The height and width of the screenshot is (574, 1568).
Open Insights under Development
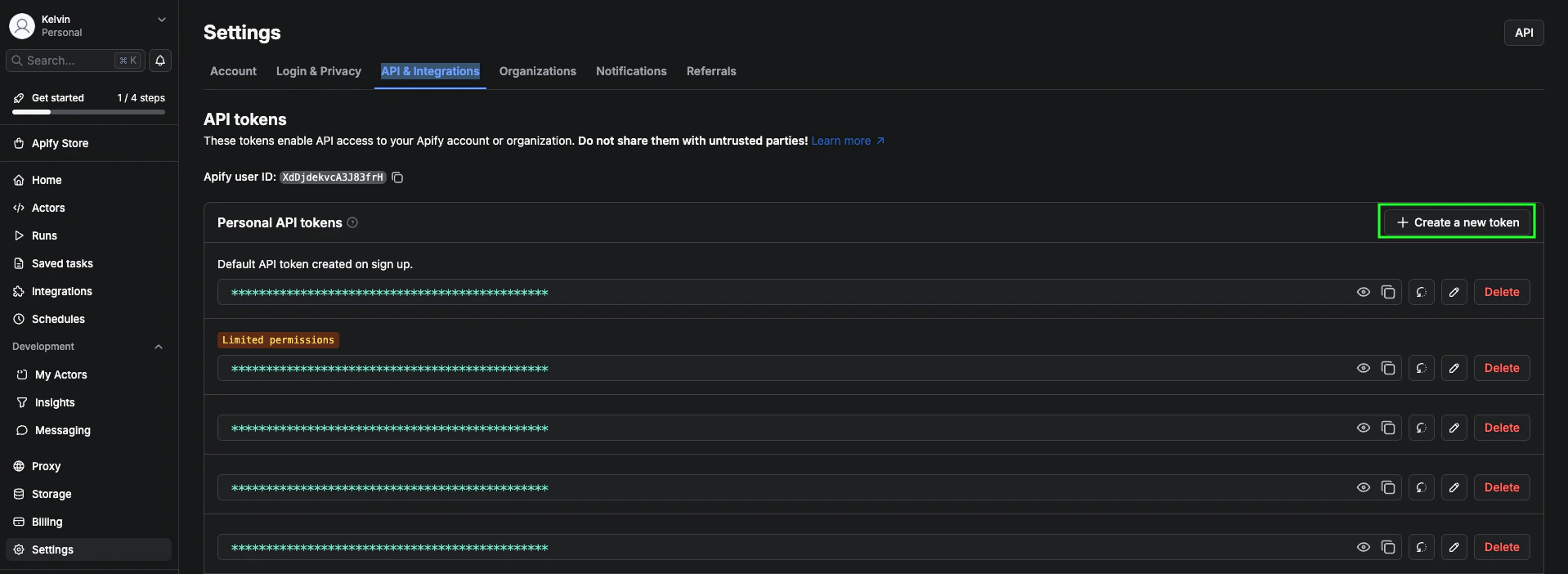(89, 402)
